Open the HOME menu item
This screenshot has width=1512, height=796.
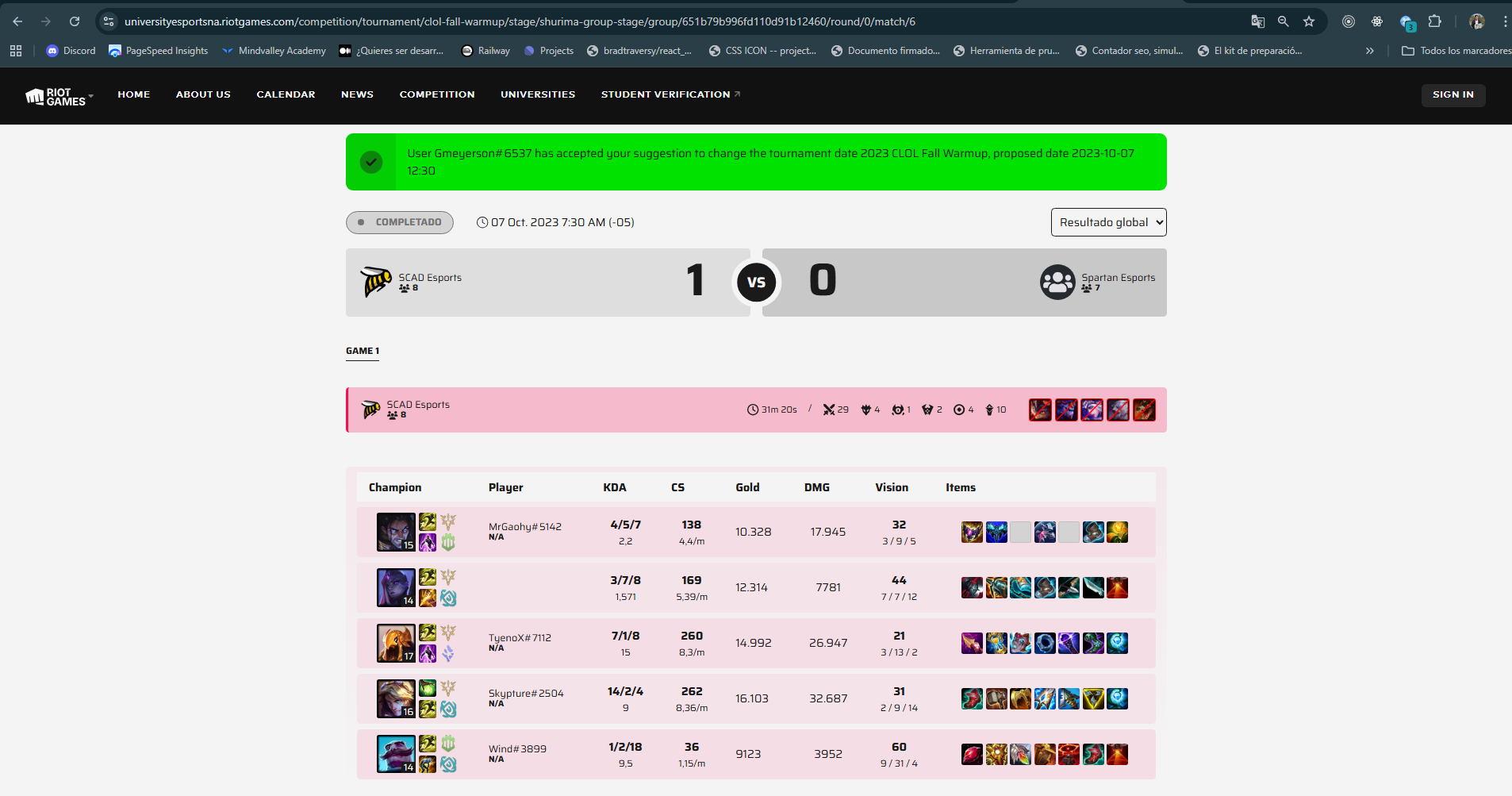point(134,94)
